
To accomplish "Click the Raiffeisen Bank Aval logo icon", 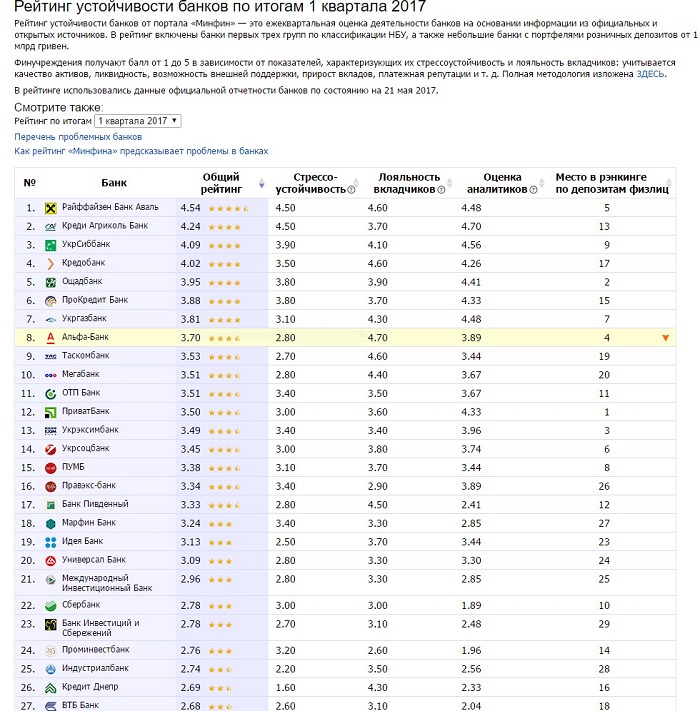I will pyautogui.click(x=50, y=208).
